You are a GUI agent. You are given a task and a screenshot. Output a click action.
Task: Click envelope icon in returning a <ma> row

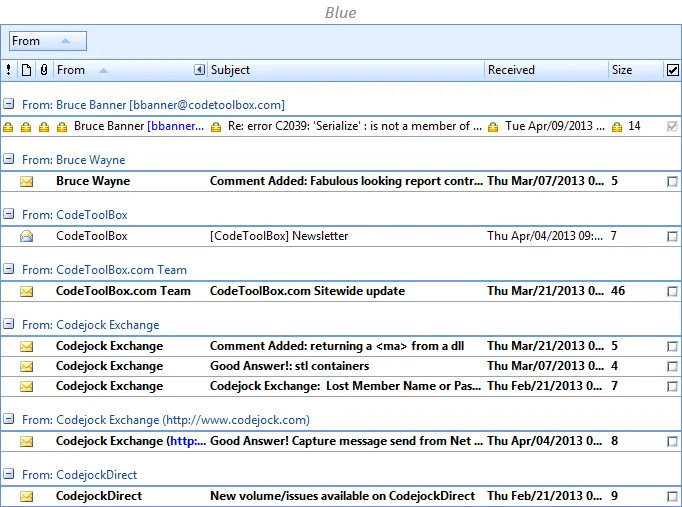27,346
